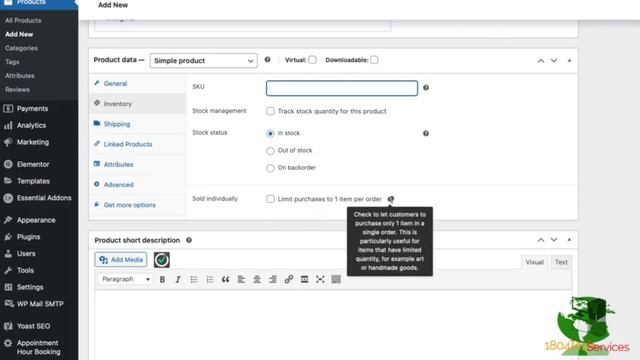Align text right in editor
The height and width of the screenshot is (360, 640).
click(273, 280)
